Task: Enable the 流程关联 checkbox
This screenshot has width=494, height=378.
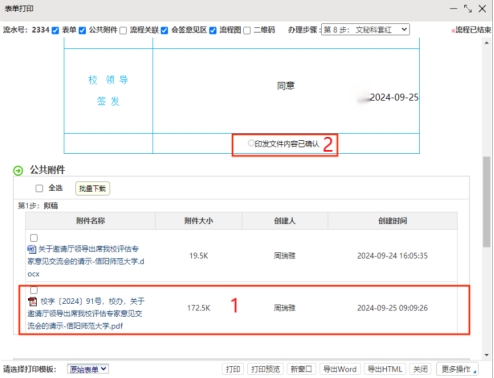Action: click(123, 30)
